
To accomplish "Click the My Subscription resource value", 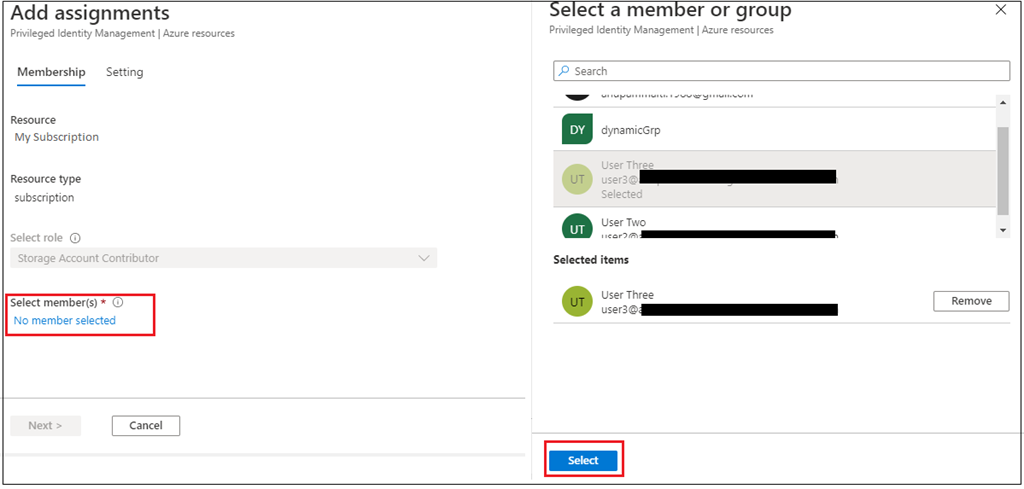I will (57, 137).
